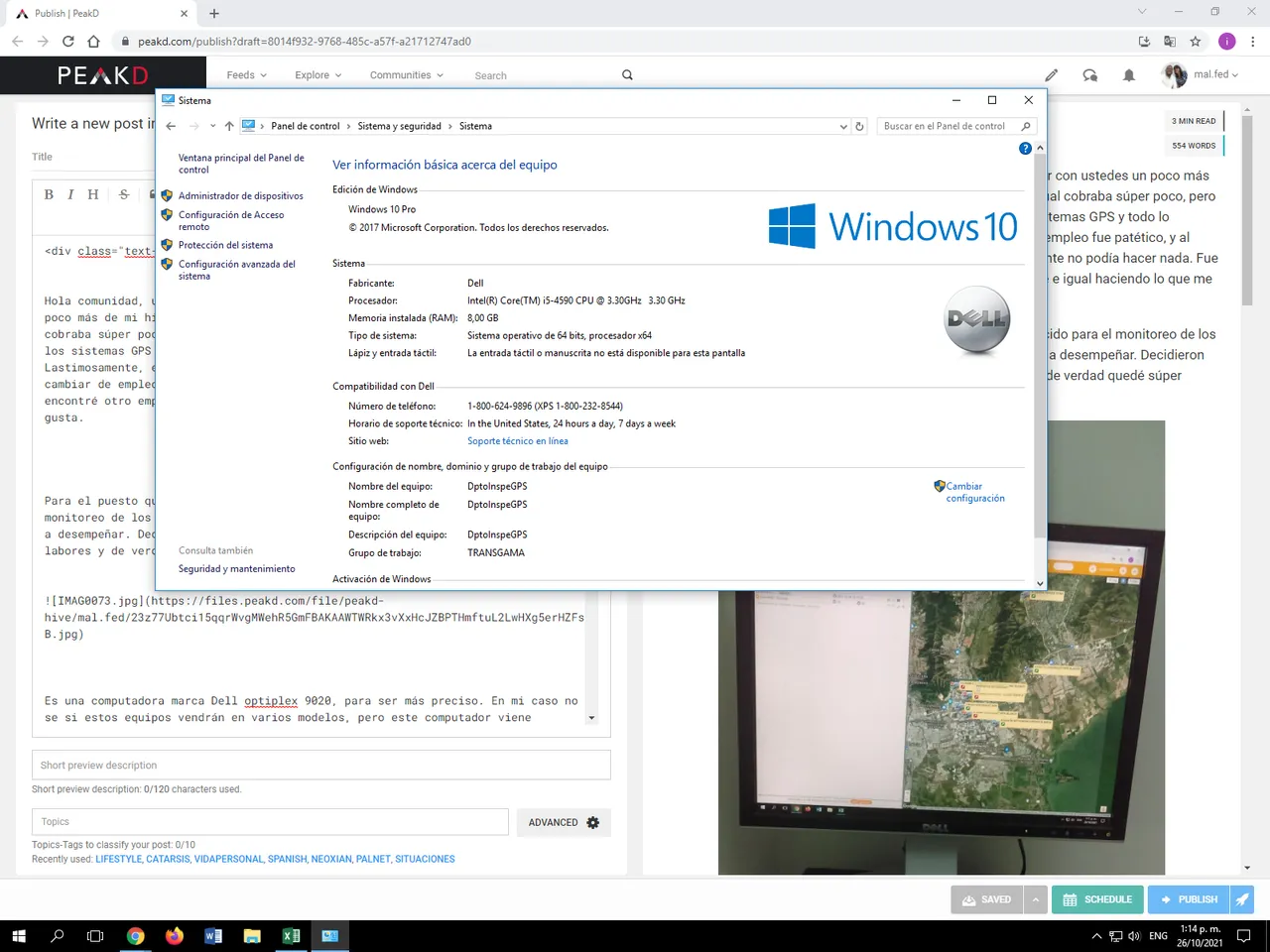
Task: Click the Advanced settings button
Action: point(564,822)
